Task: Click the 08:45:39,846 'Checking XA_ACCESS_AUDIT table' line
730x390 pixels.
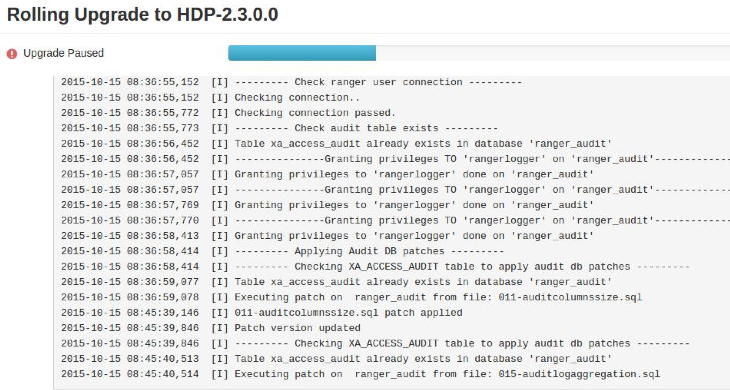Action: coord(375,343)
